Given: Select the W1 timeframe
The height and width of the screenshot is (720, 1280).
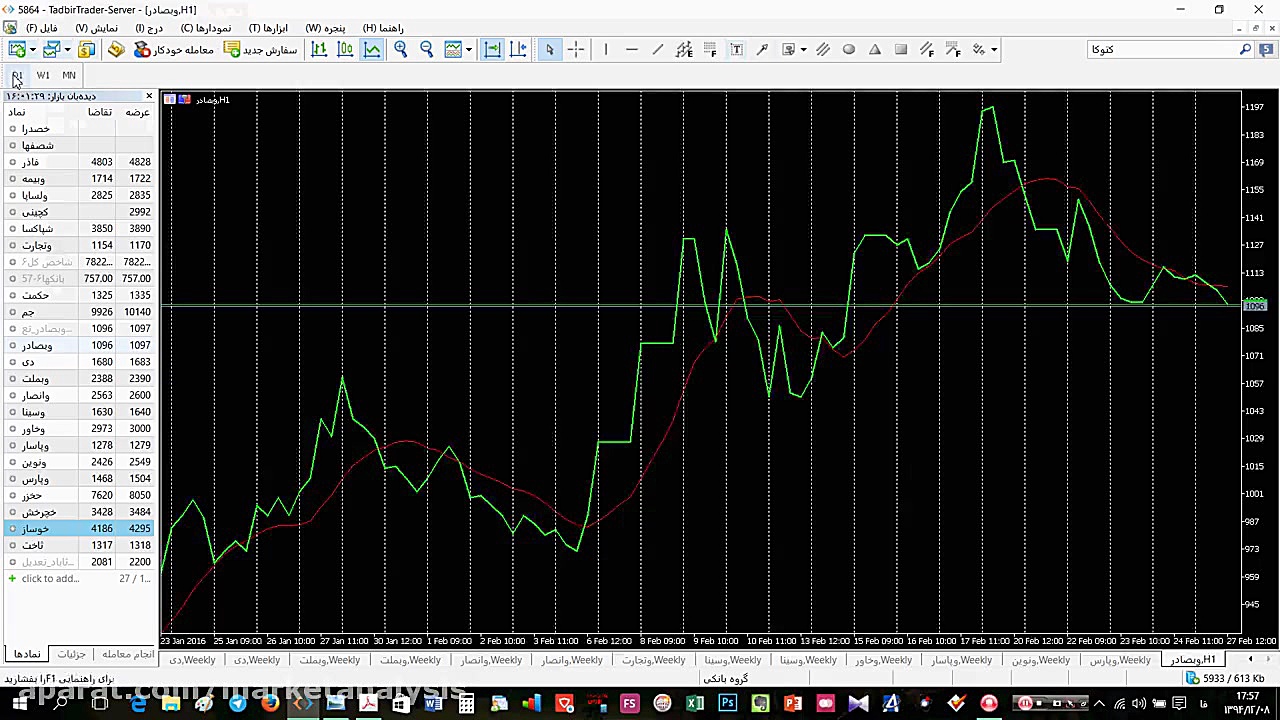Looking at the screenshot, I should coord(43,75).
